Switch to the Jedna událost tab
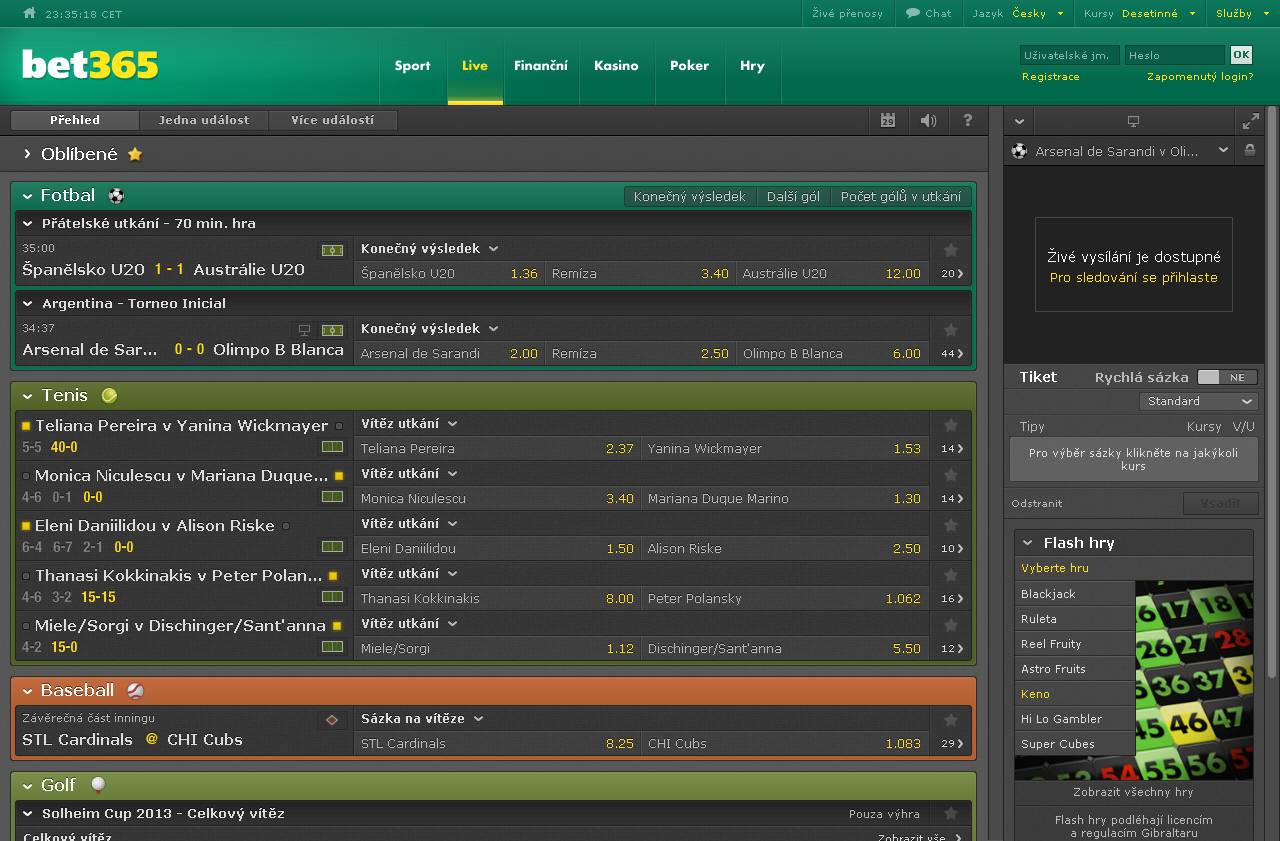The image size is (1280, 841). [x=204, y=120]
